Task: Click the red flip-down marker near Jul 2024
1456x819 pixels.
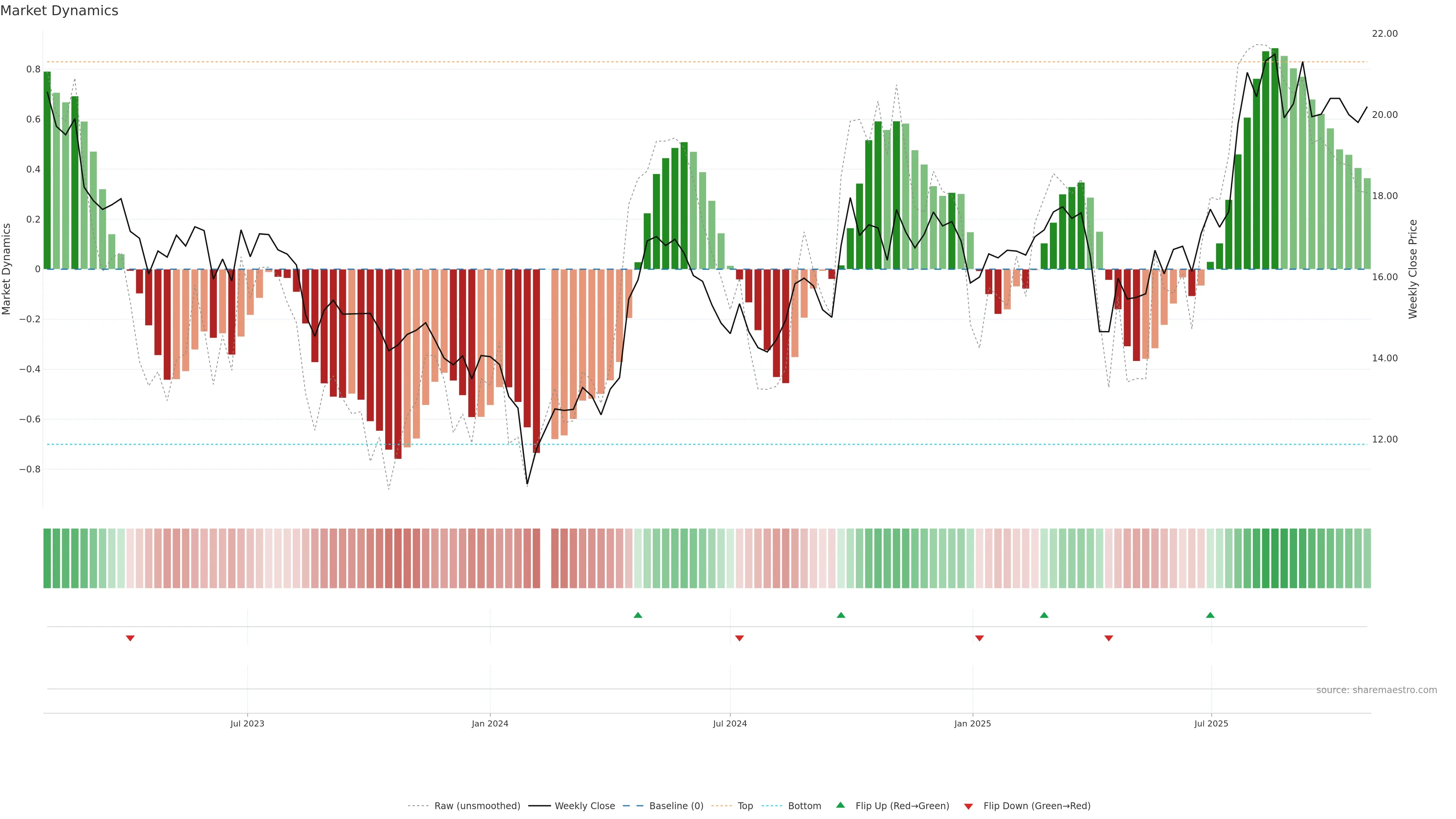Action: (x=739, y=638)
